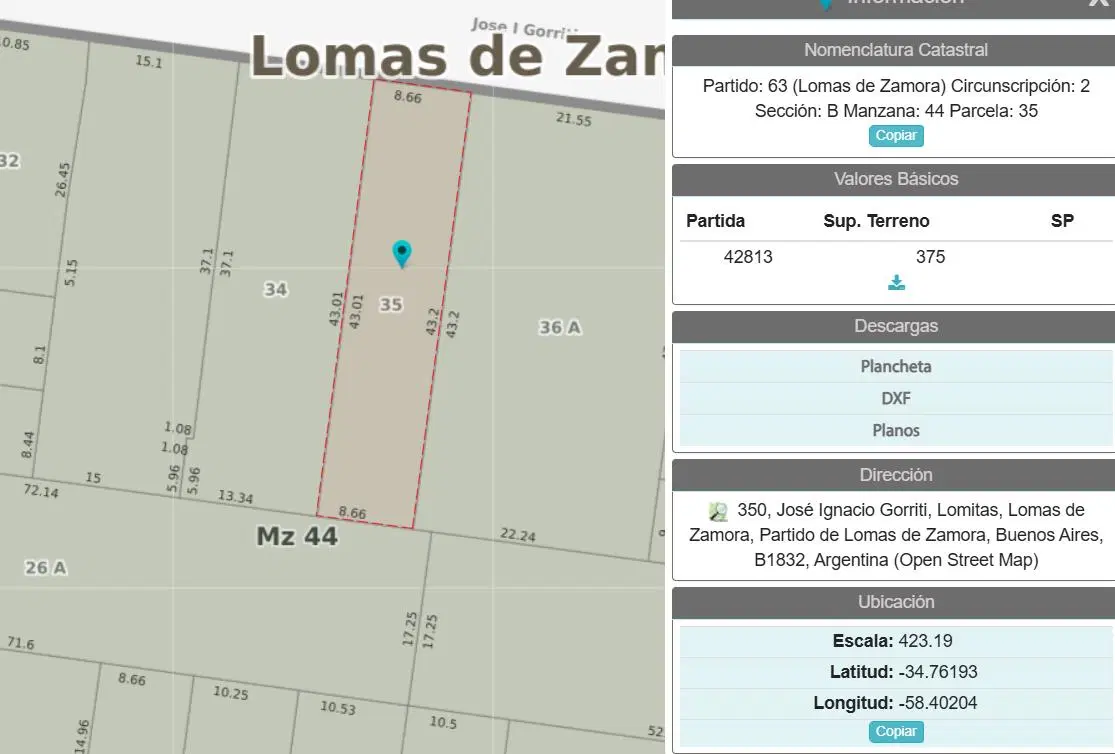Select parcel 34 on the map
The image size is (1115, 754).
[276, 290]
